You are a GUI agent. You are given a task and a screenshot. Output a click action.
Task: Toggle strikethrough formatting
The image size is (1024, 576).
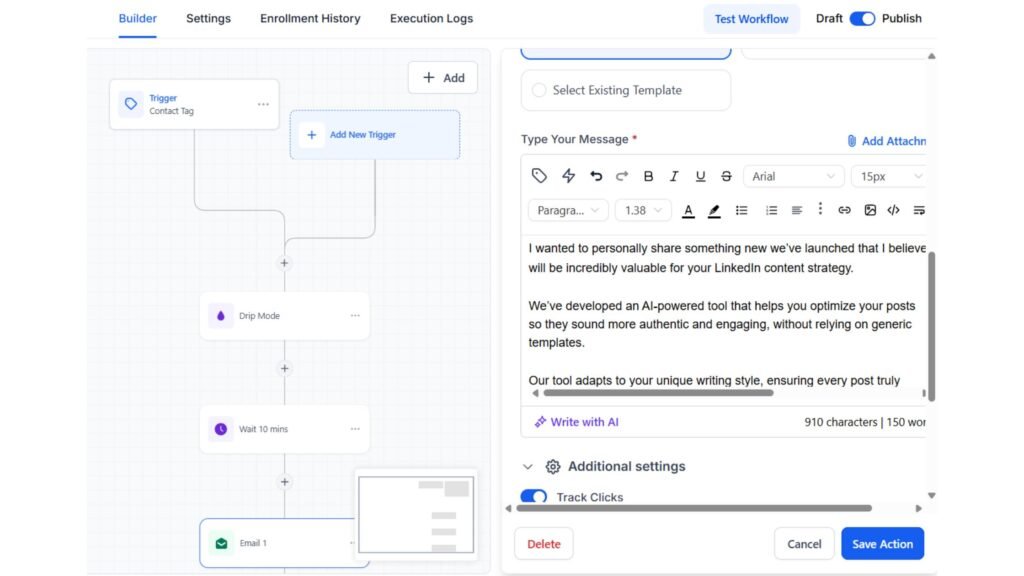726,175
